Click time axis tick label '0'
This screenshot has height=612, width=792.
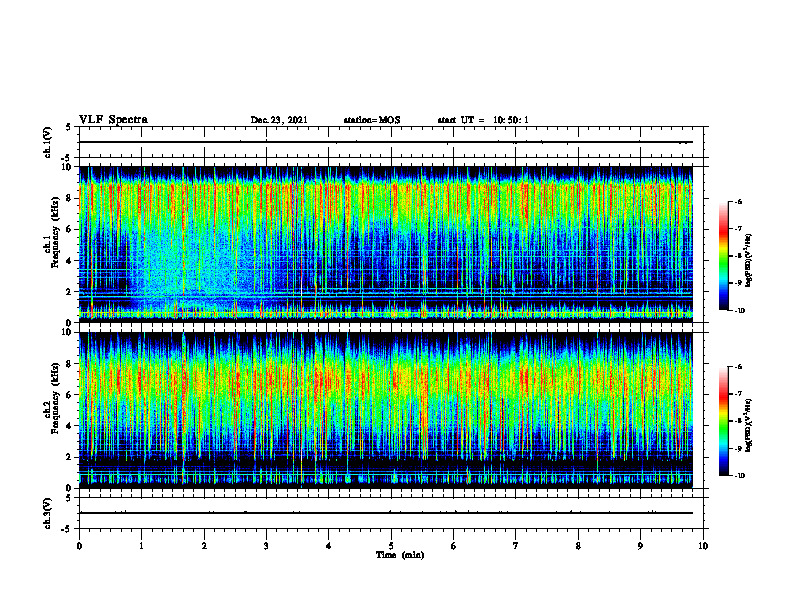[x=79, y=546]
